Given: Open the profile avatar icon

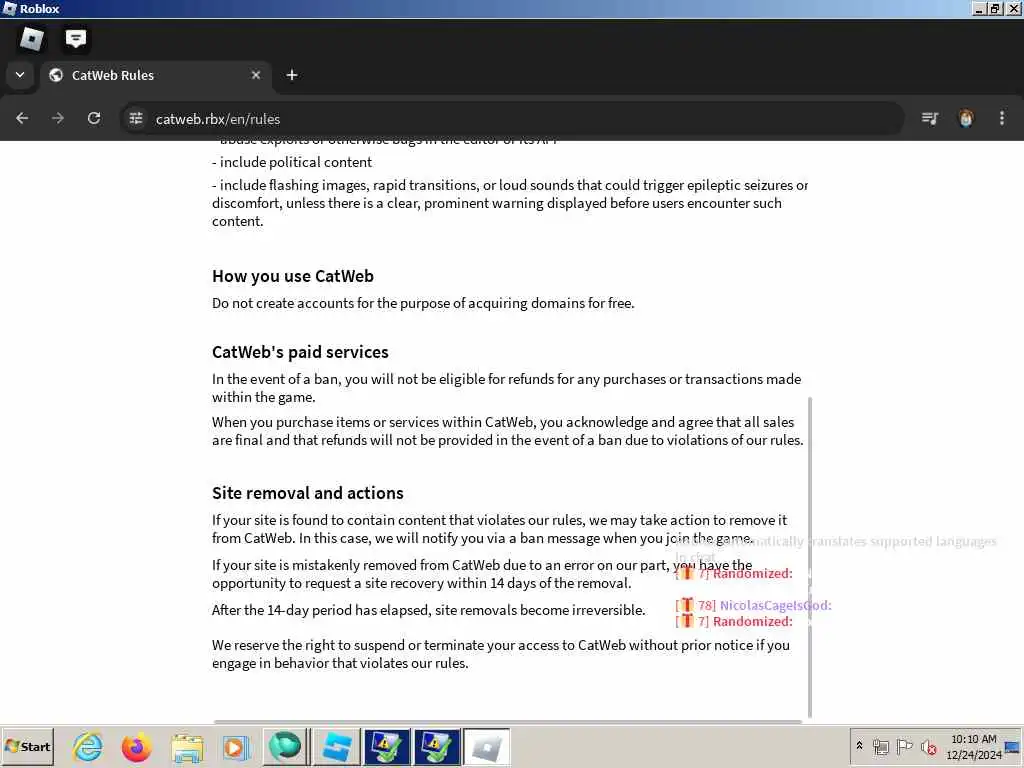Looking at the screenshot, I should [966, 118].
